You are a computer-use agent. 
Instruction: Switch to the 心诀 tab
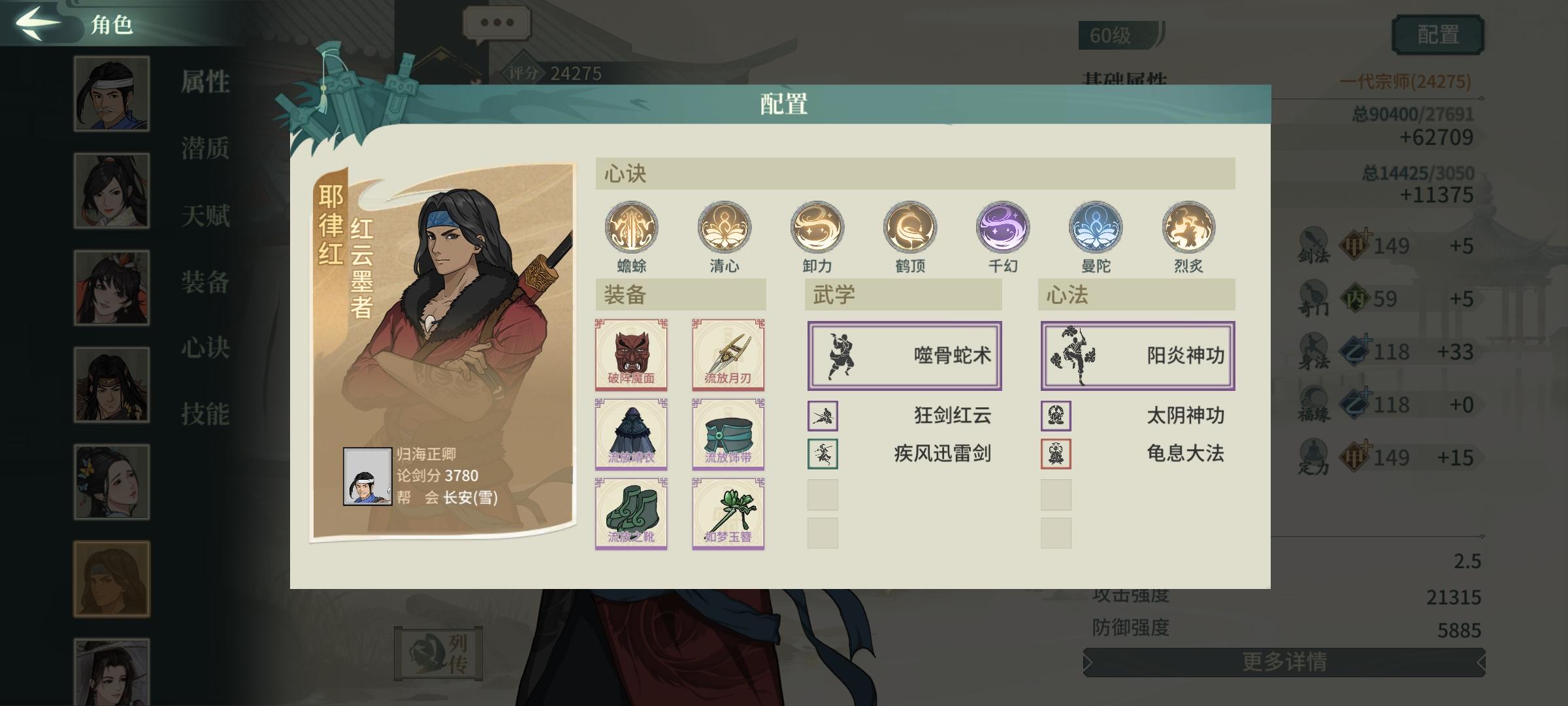205,348
